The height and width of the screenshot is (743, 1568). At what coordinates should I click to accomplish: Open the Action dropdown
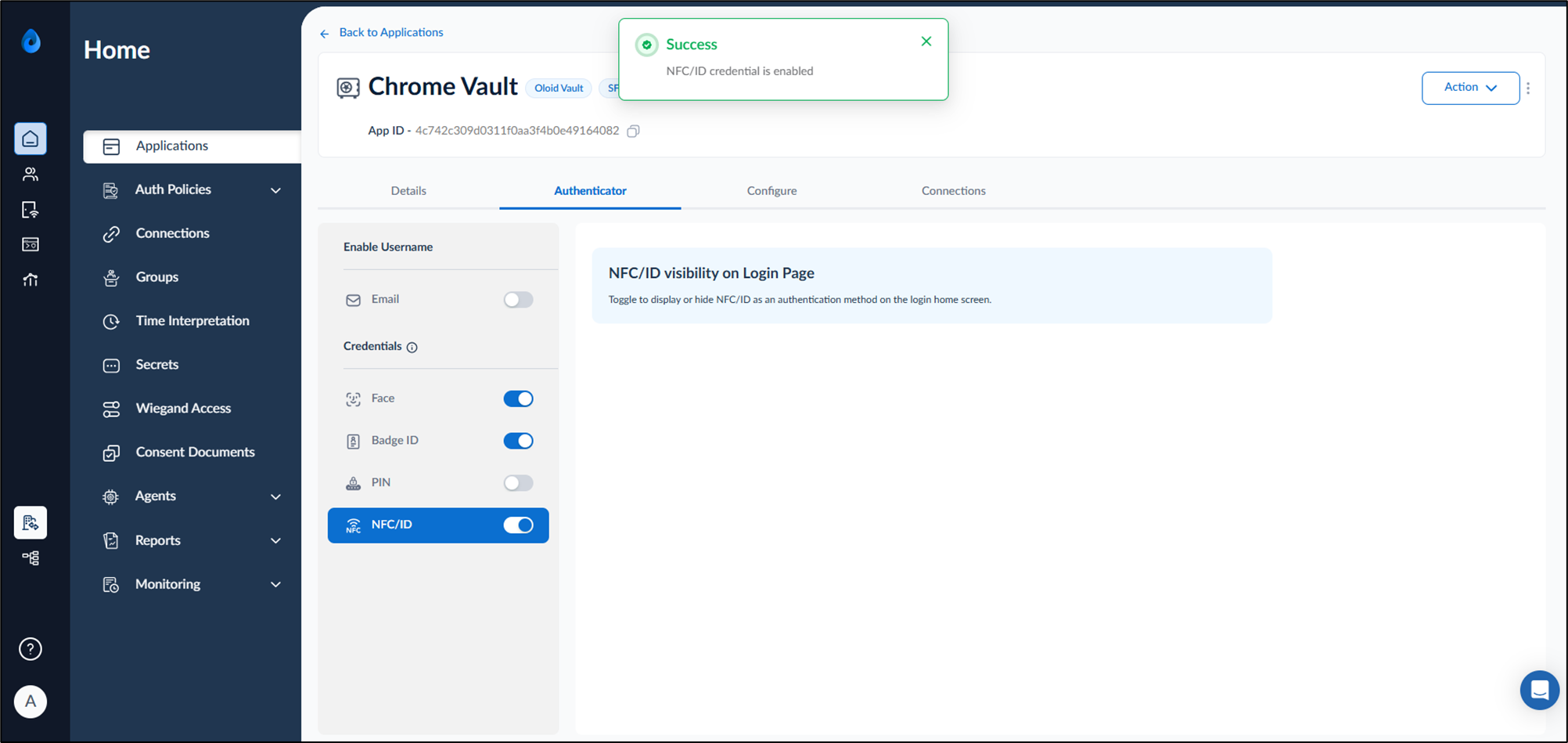(1470, 88)
